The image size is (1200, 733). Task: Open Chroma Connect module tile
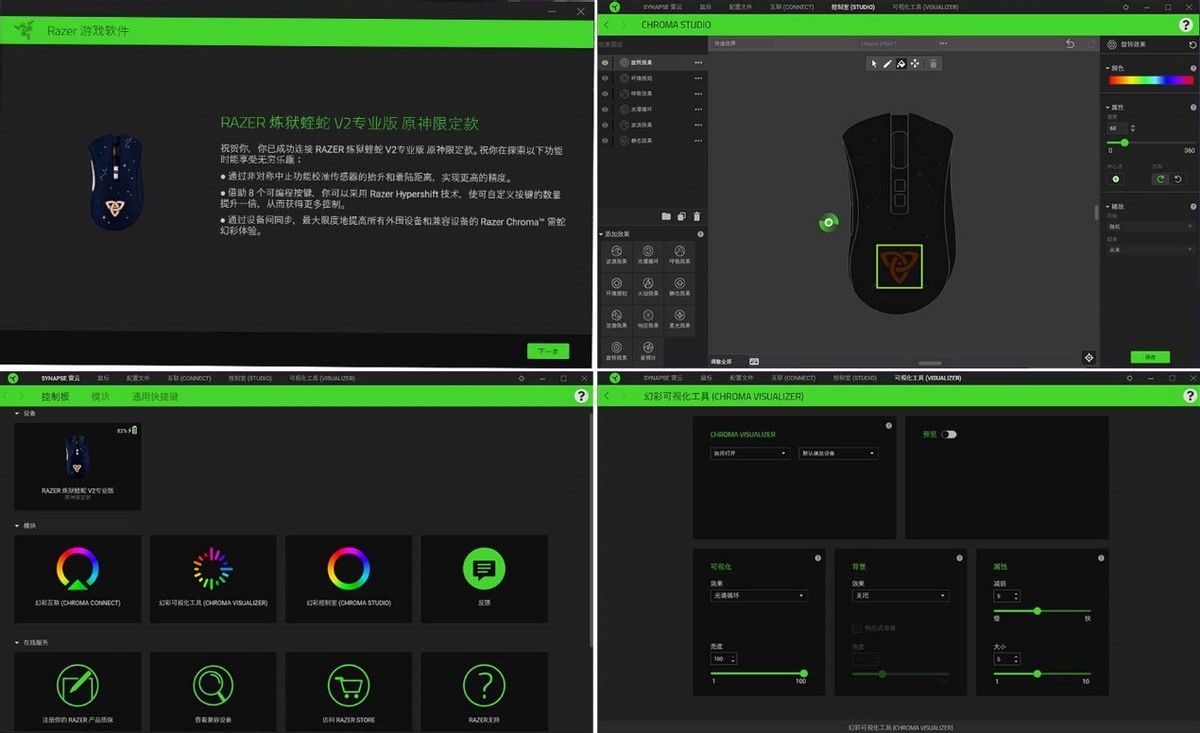click(77, 578)
